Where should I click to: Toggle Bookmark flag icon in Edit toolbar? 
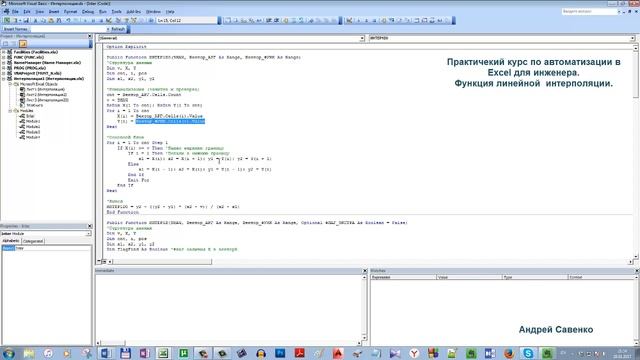point(311,20)
